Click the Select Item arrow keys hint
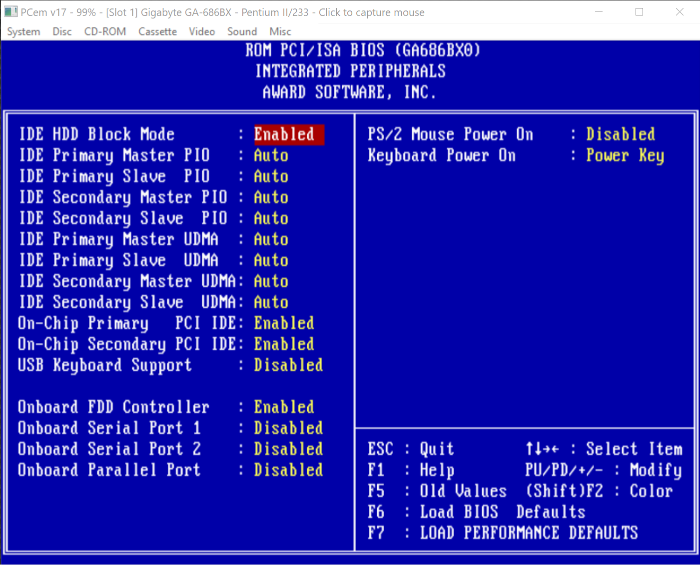700x565 pixels. click(x=604, y=449)
